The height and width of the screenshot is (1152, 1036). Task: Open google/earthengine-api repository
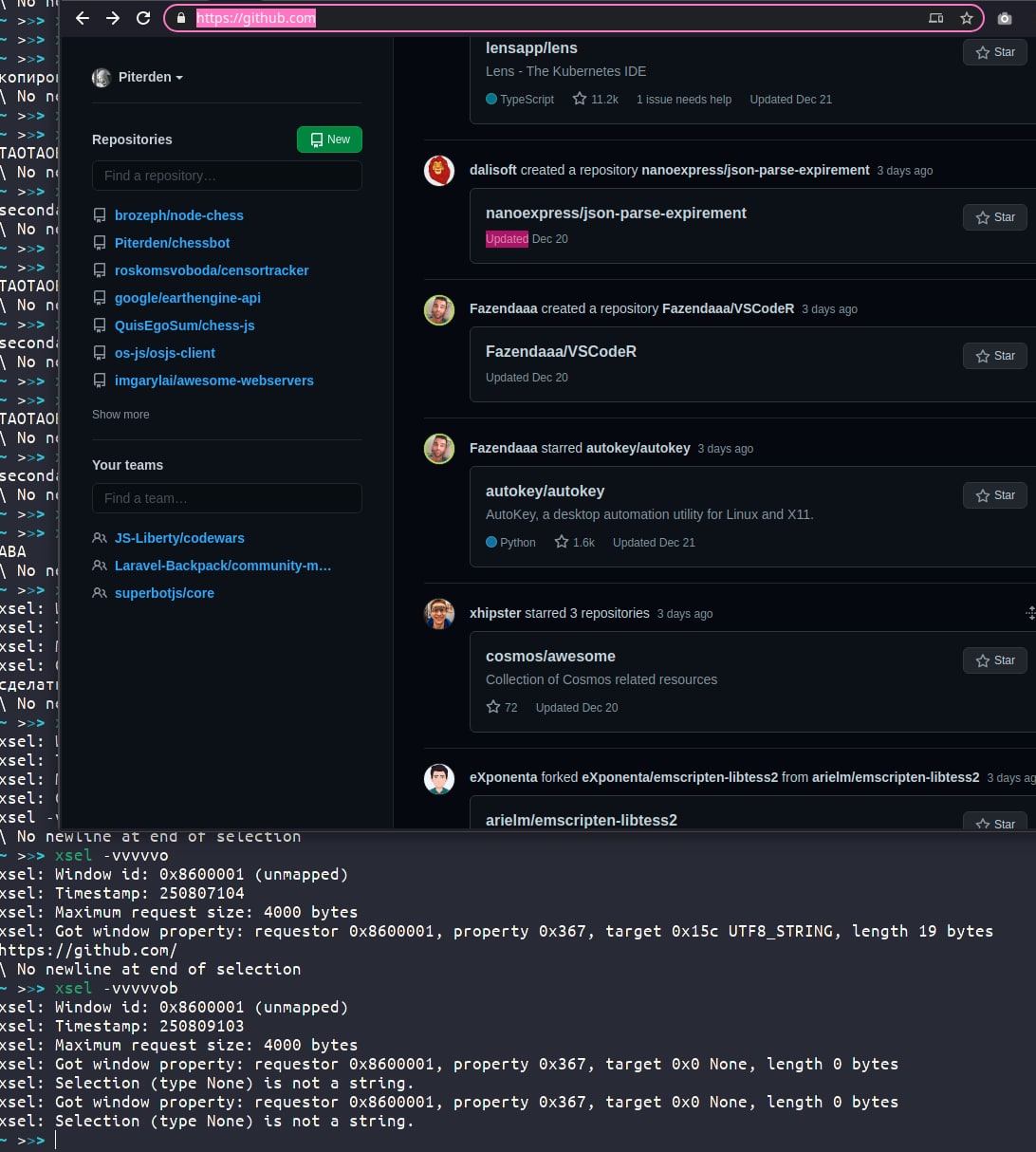[x=188, y=298]
